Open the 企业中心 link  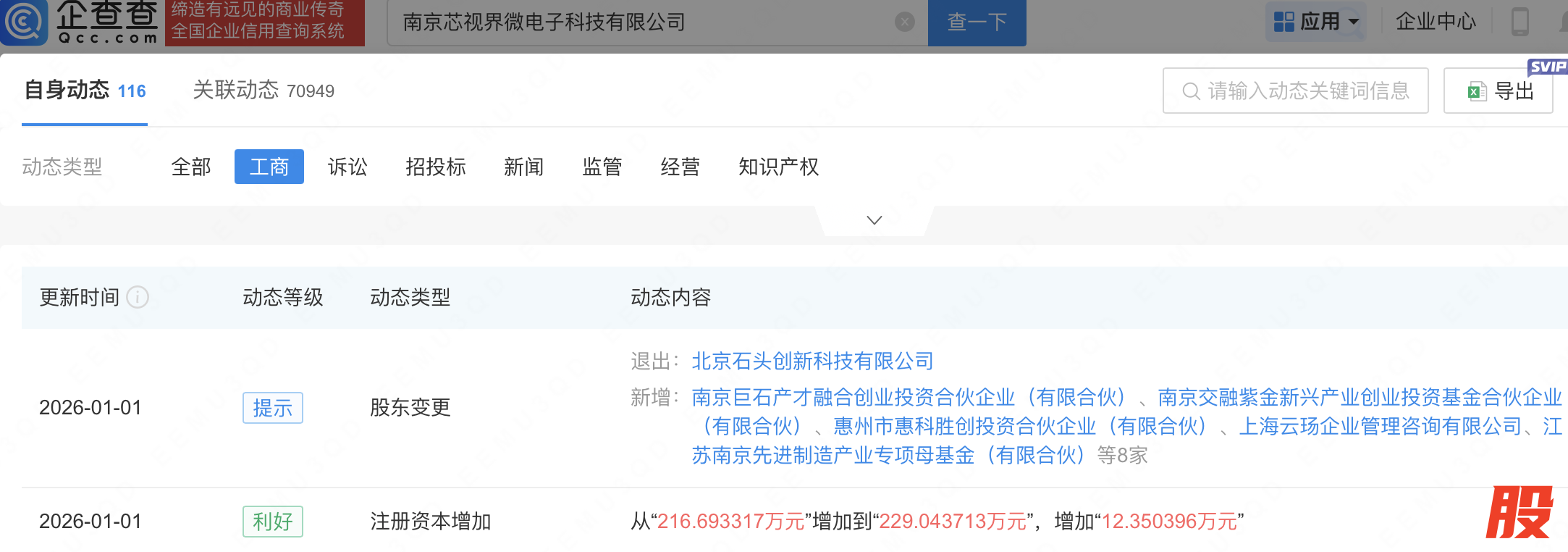pos(1435,22)
